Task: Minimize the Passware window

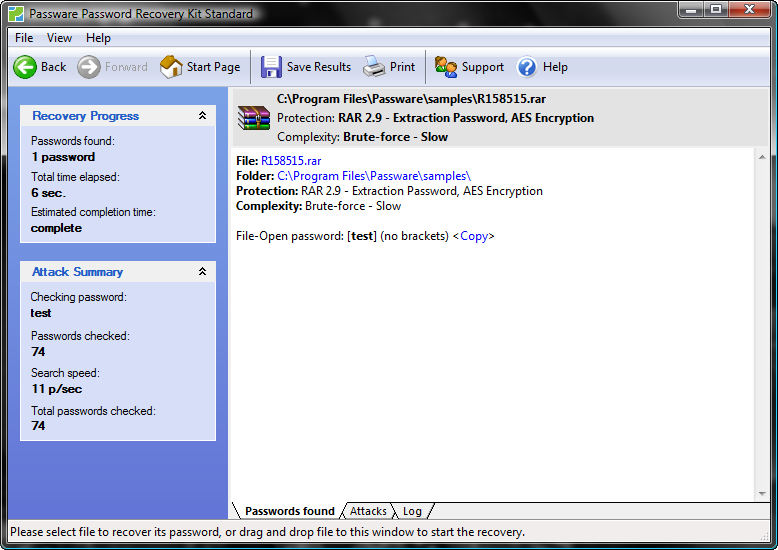Action: pos(692,9)
